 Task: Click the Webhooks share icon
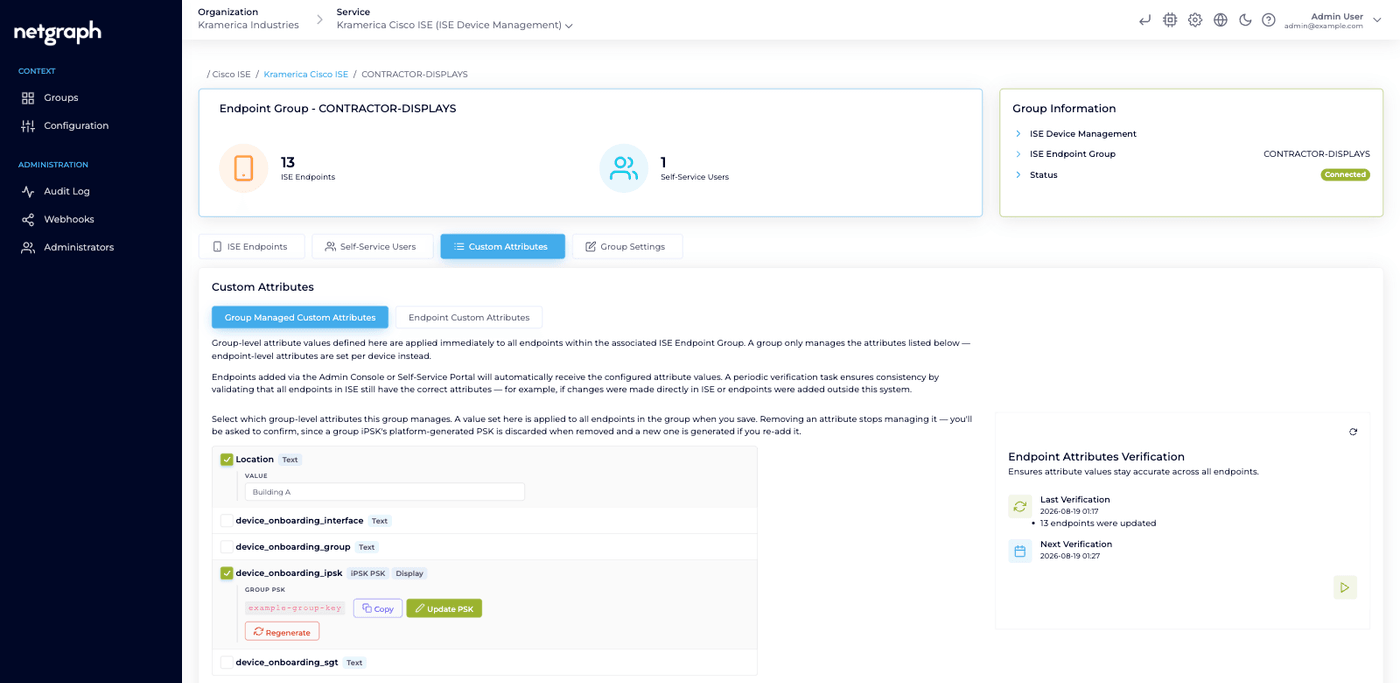point(28,219)
